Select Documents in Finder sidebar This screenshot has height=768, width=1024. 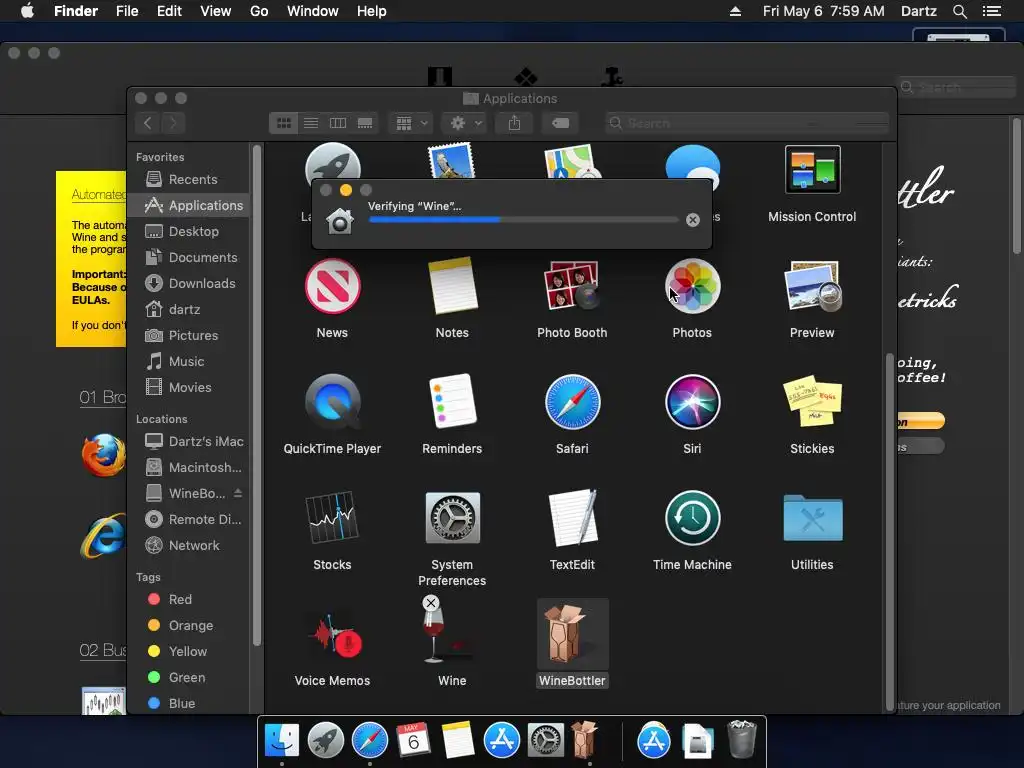click(189, 257)
